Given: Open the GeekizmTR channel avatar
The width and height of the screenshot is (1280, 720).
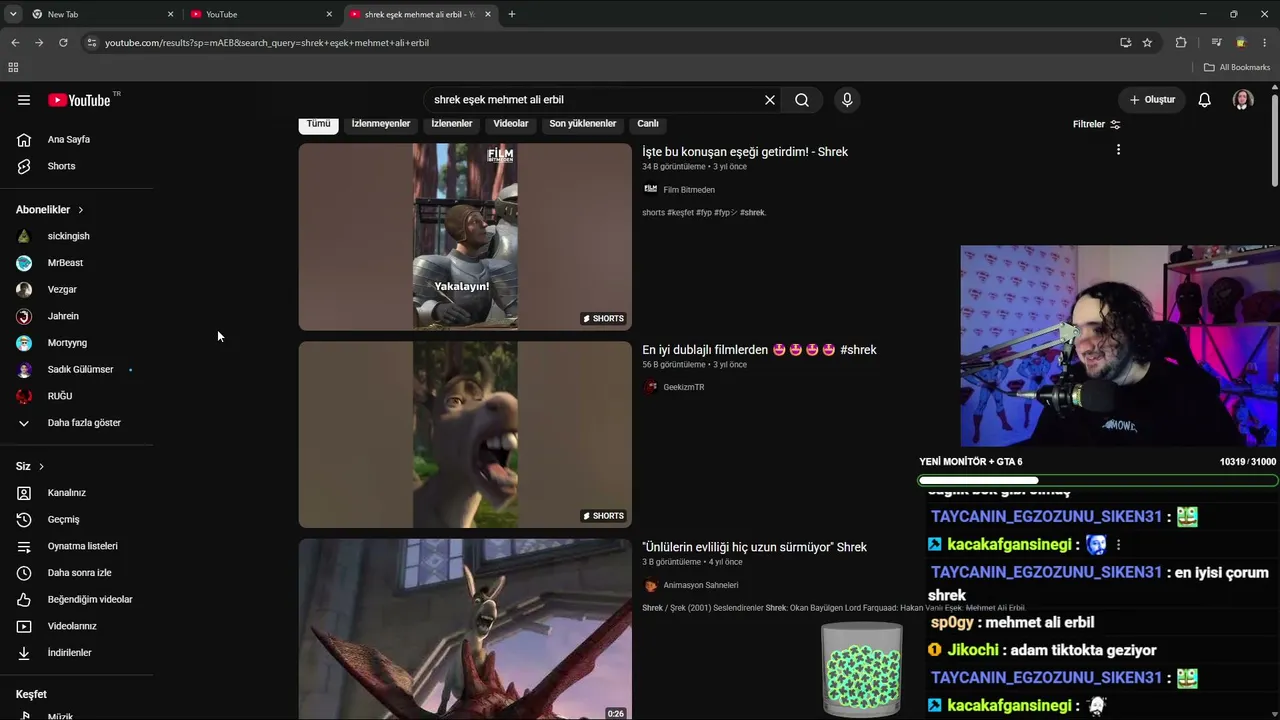Looking at the screenshot, I should point(651,387).
